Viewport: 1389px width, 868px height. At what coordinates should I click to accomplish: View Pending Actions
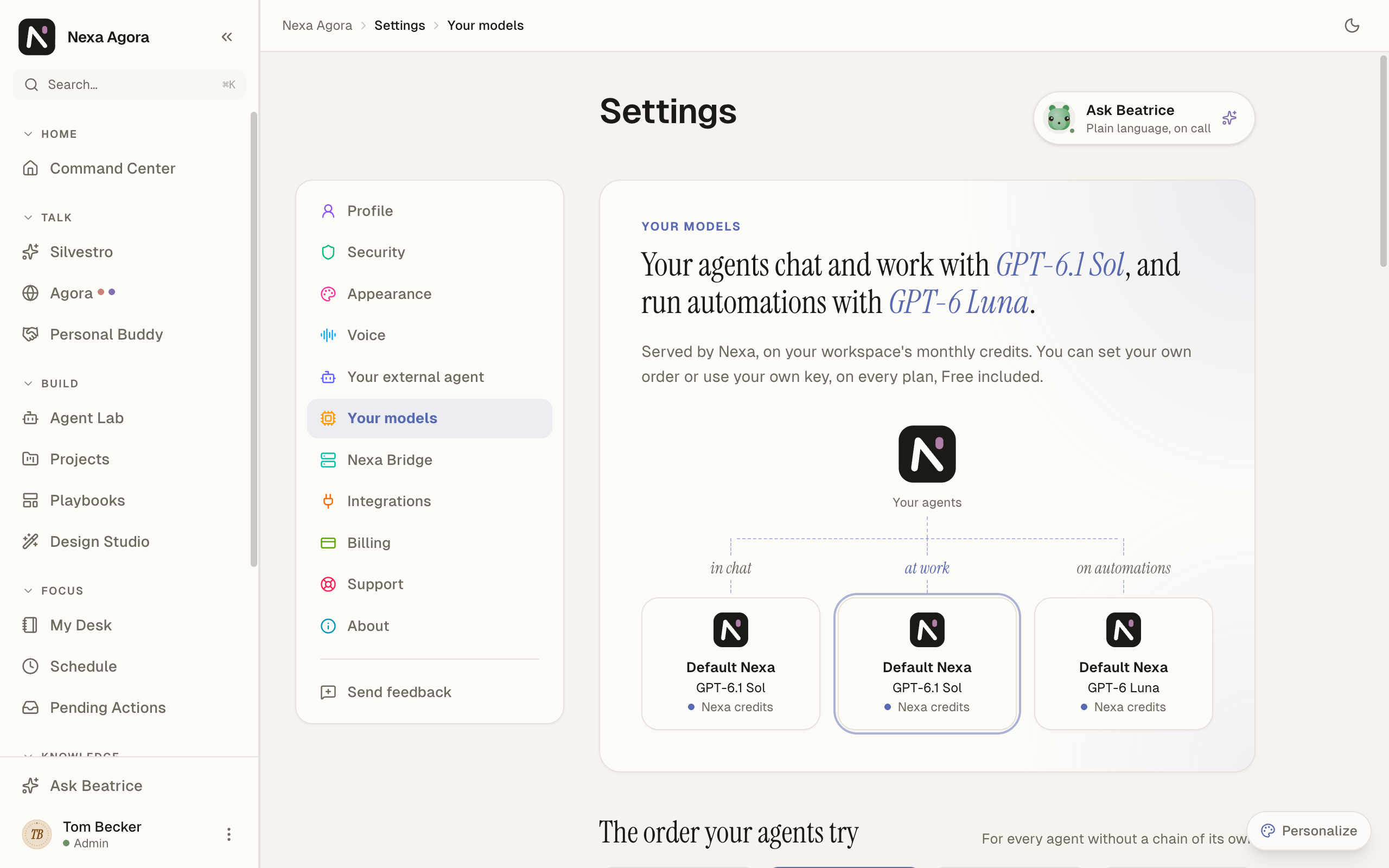tap(130, 708)
